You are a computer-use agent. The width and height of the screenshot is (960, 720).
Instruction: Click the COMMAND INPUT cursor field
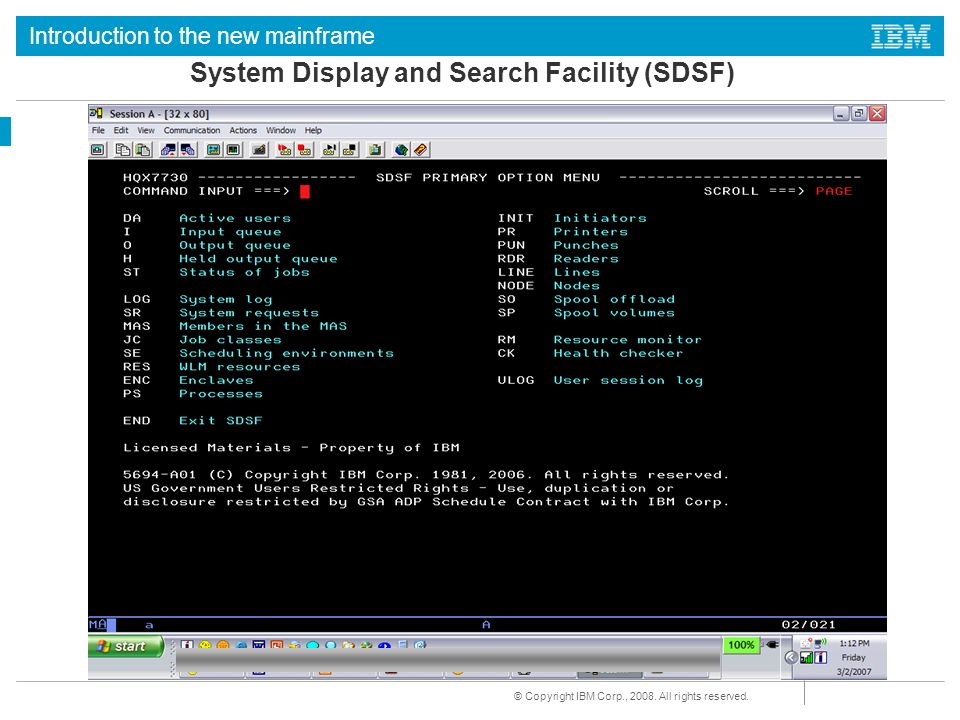point(305,192)
